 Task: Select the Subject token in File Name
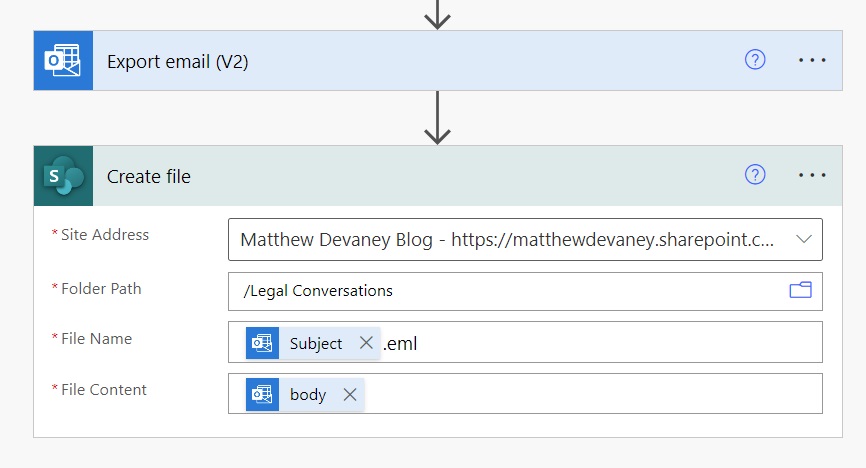(316, 344)
